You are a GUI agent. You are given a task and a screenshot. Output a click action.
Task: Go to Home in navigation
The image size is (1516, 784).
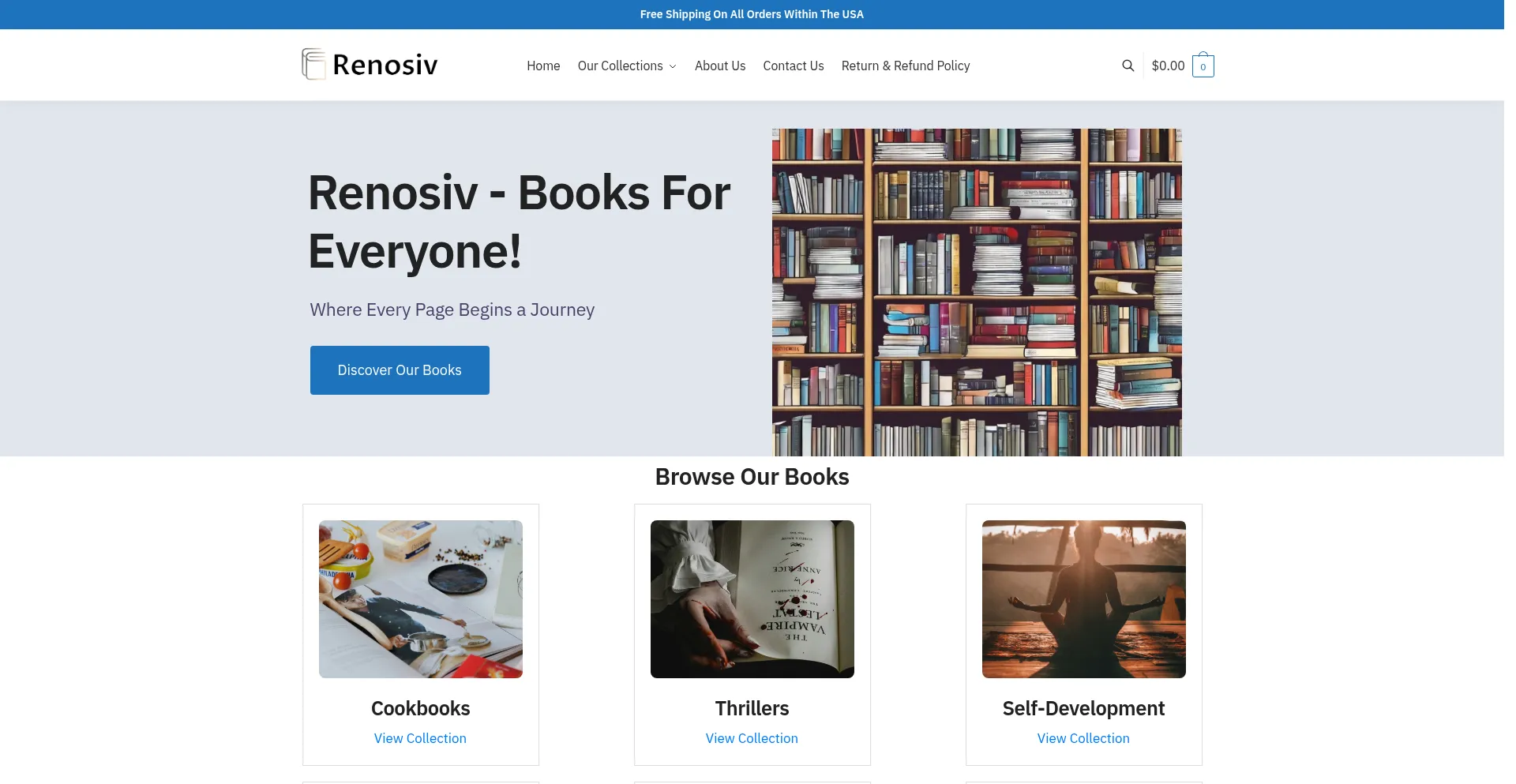(x=543, y=66)
